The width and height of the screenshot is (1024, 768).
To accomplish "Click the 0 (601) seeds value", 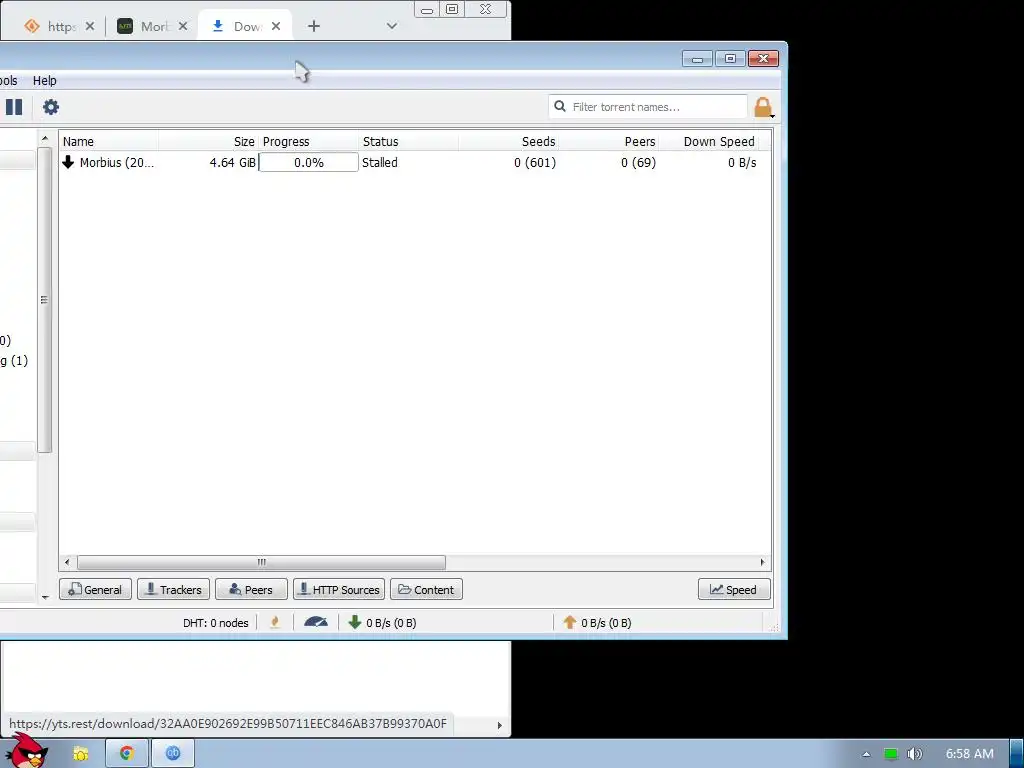I will (535, 163).
